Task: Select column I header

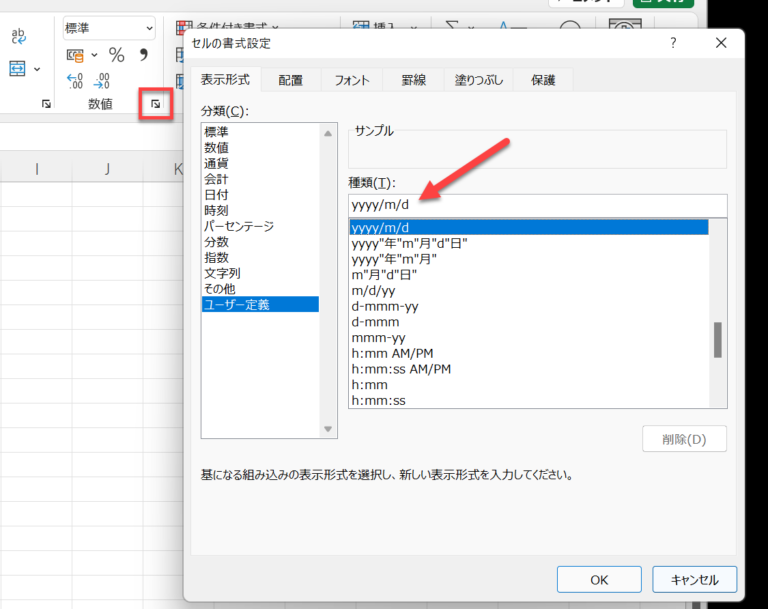Action: (x=37, y=169)
